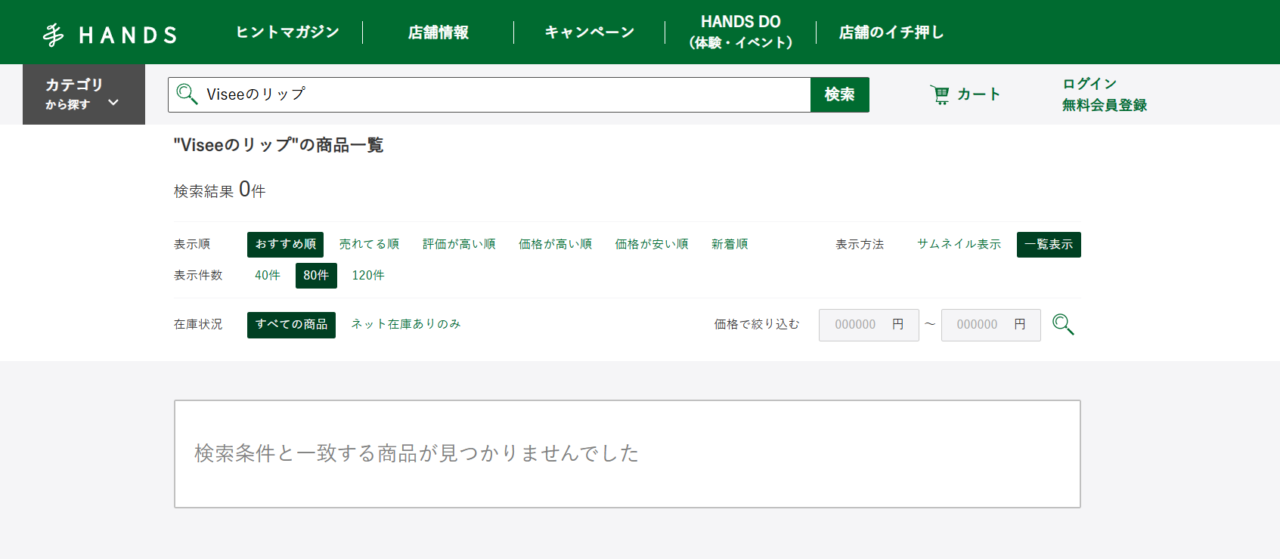1280x559 pixels.
Task: Open the カート link
Action: (x=965, y=94)
